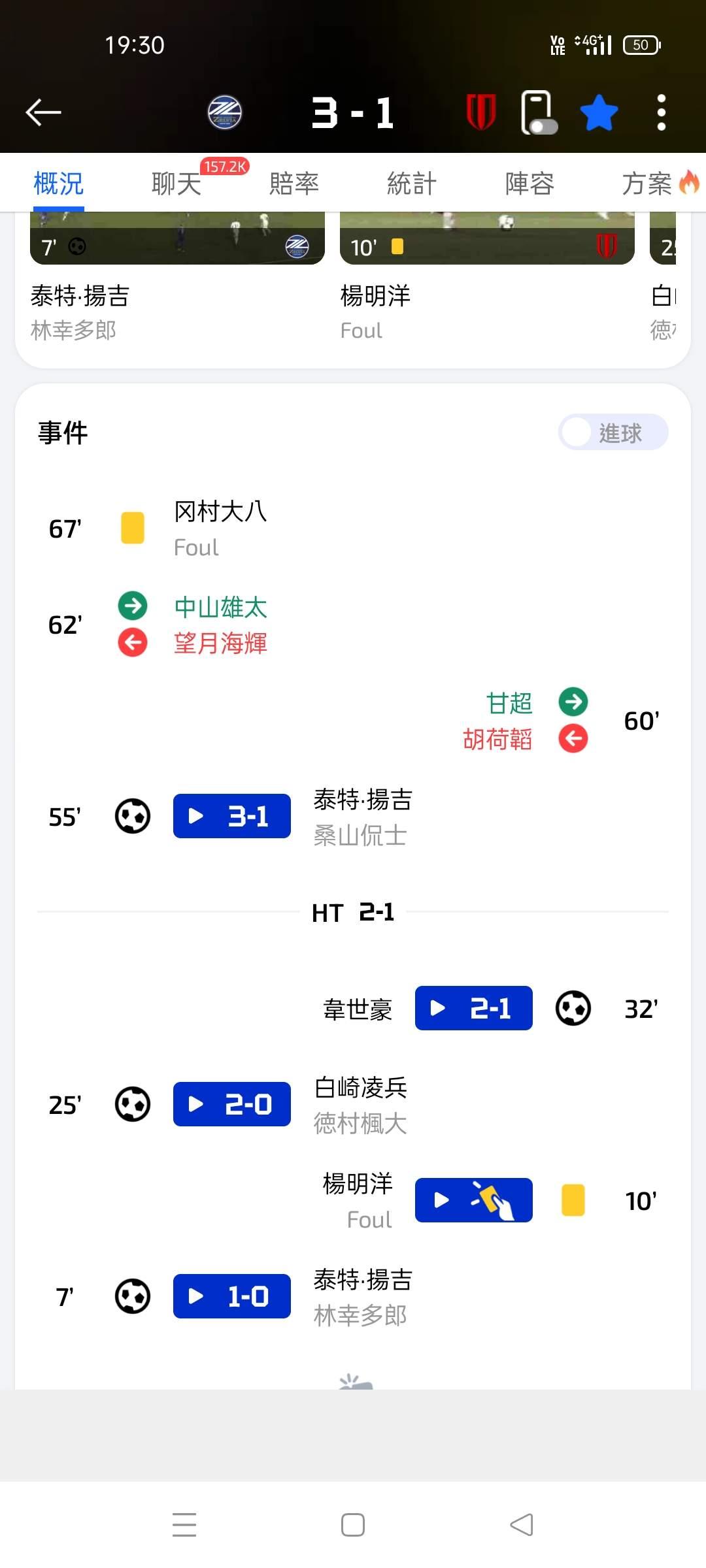Image resolution: width=706 pixels, height=1568 pixels.
Task: Tap player name 中山雄太 substitution
Action: point(220,607)
